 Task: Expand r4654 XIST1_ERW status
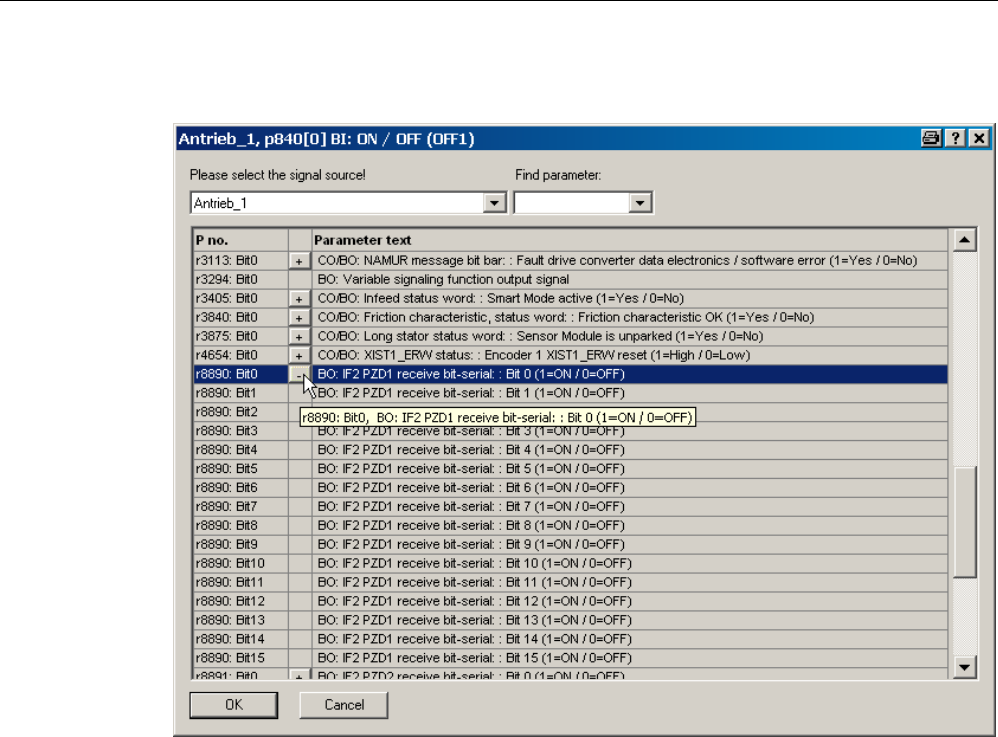pos(299,356)
